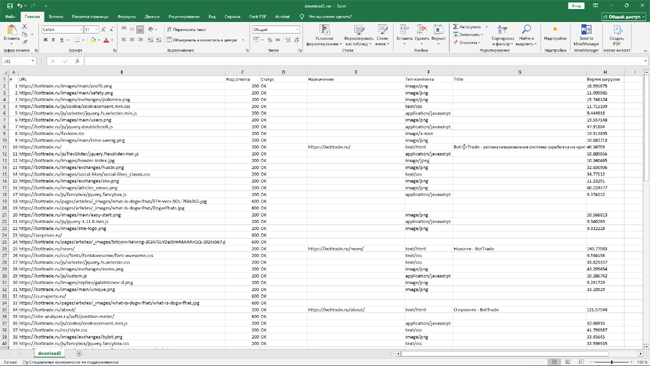The height and width of the screenshot is (366, 650).
Task: Switch to Вставка ribbon tab
Action: (56, 17)
